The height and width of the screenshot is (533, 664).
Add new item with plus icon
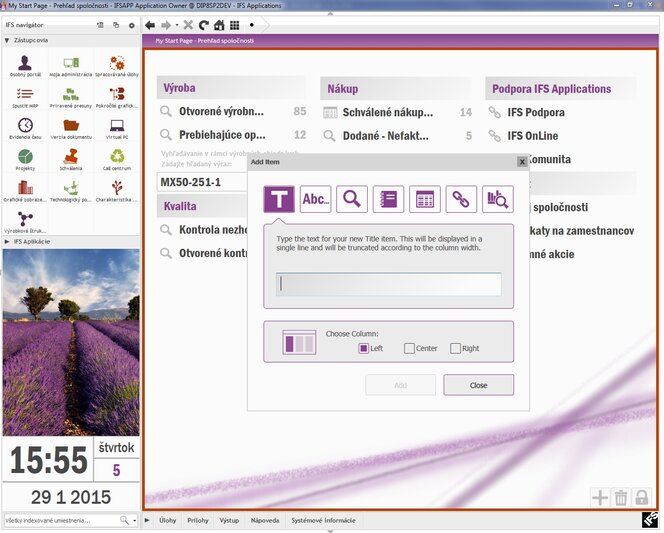coord(600,497)
